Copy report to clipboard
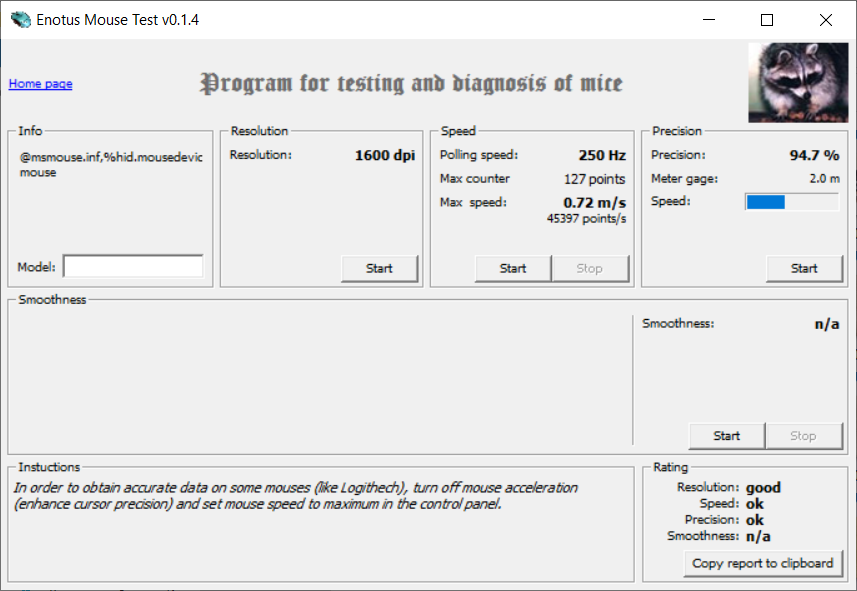 coord(762,563)
